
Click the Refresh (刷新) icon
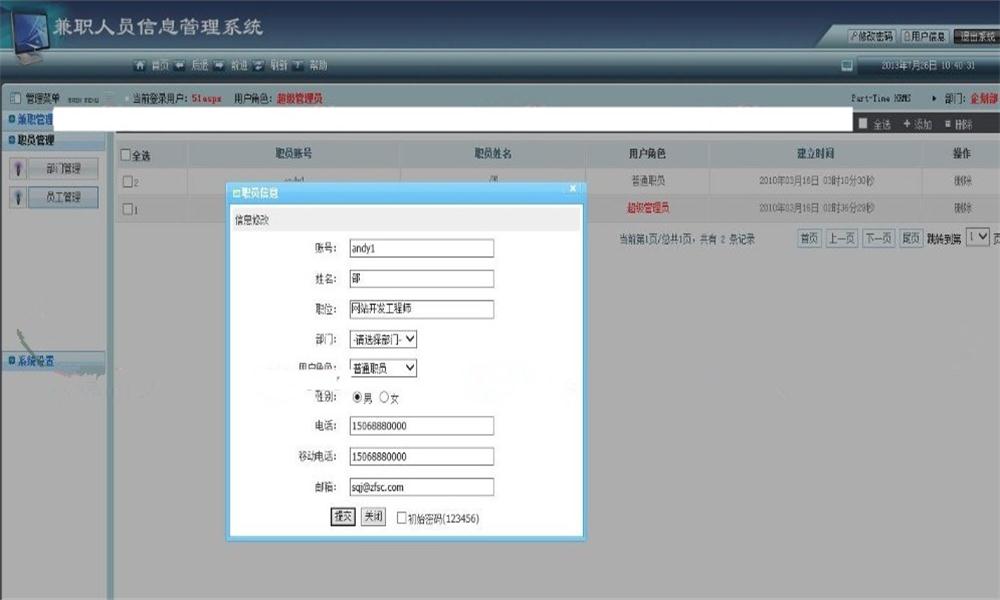(x=259, y=66)
